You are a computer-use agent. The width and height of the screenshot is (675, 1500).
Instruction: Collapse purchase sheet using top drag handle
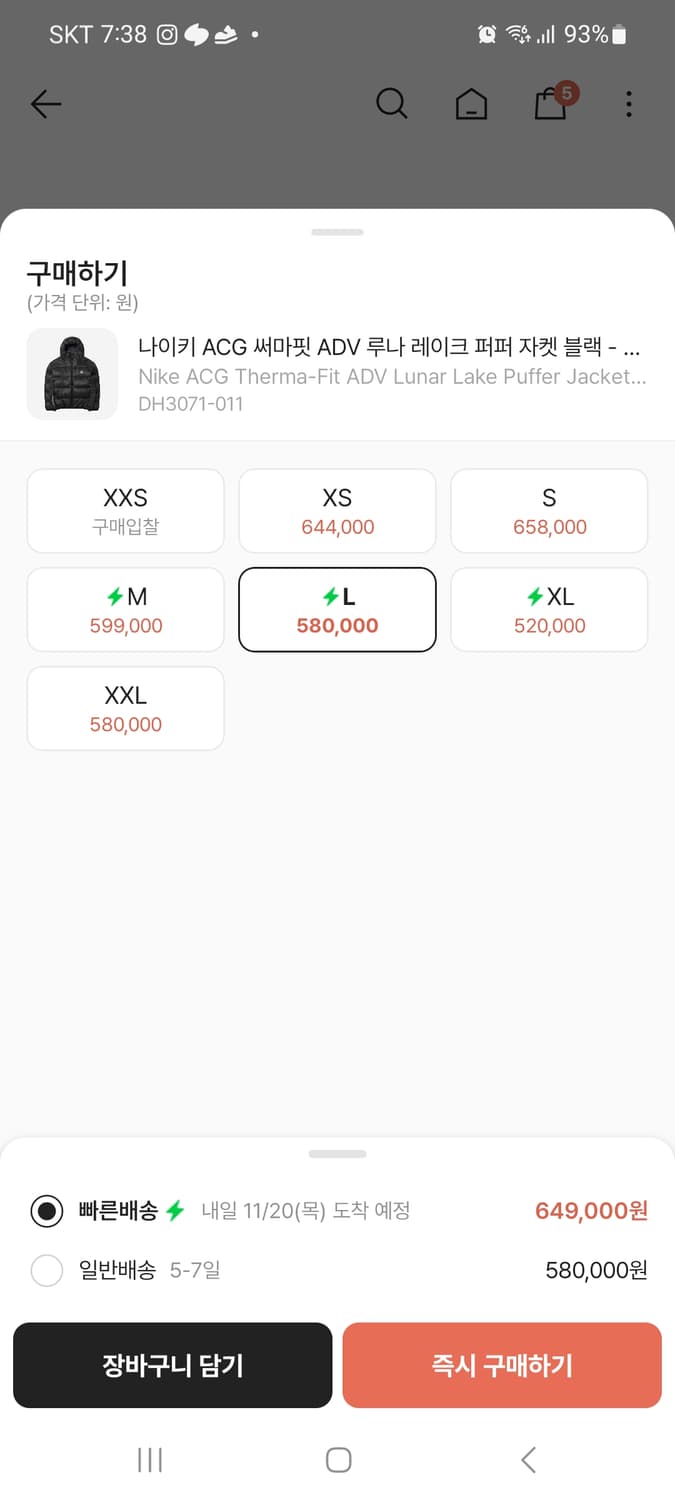(337, 232)
